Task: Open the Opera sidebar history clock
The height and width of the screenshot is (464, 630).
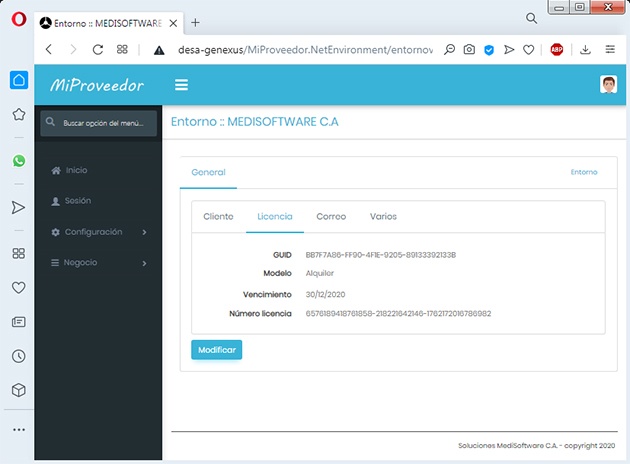Action: [18, 356]
